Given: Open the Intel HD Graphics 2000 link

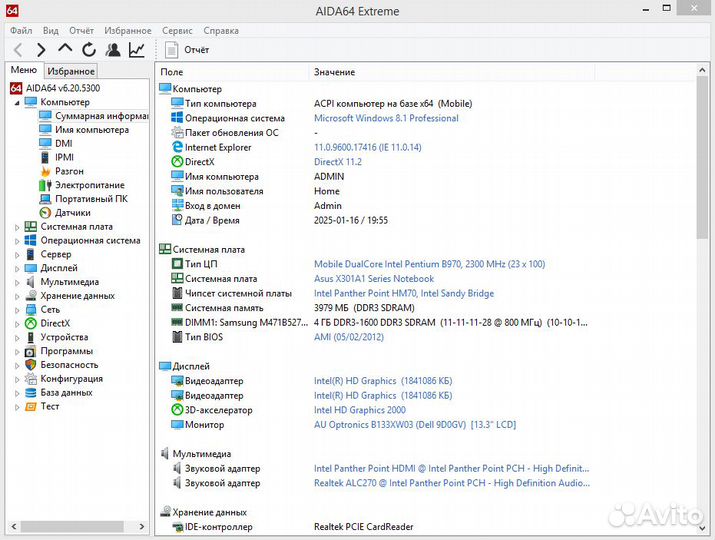Looking at the screenshot, I should point(360,410).
